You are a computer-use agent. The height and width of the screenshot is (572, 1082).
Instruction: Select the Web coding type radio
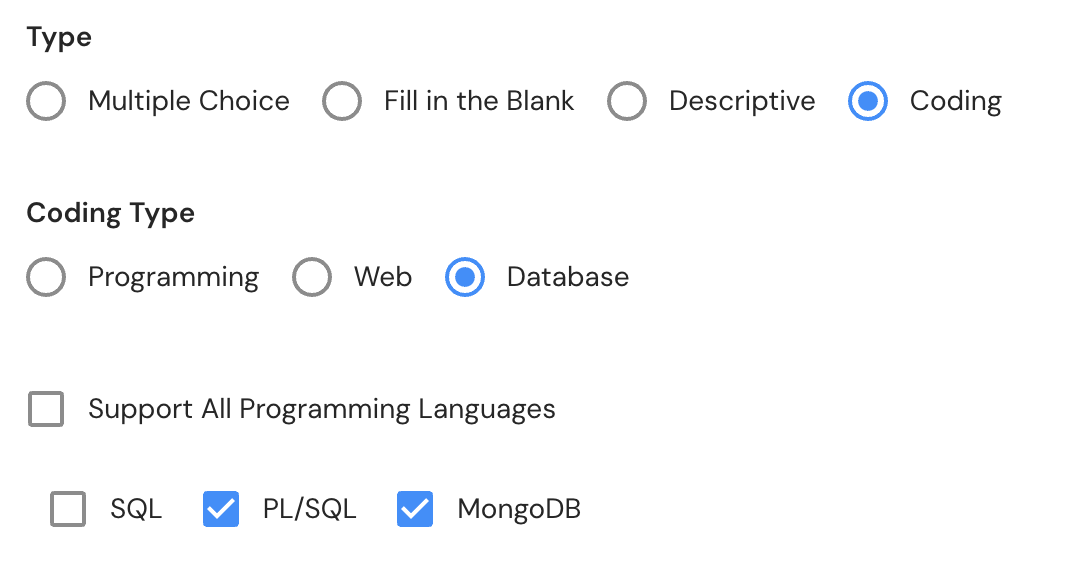[312, 277]
